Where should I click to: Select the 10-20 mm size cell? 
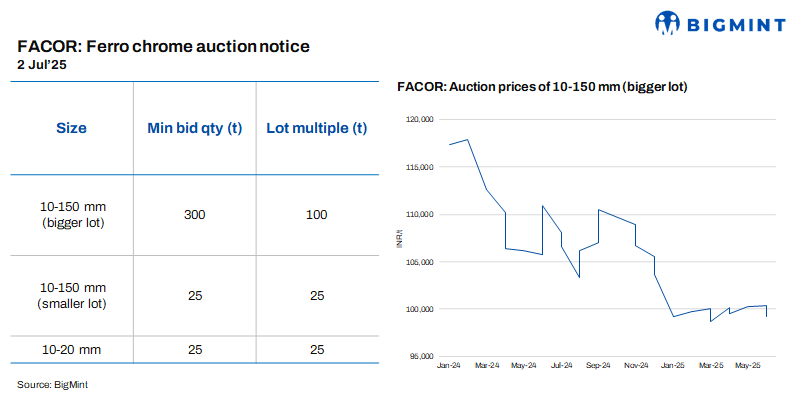(72, 349)
